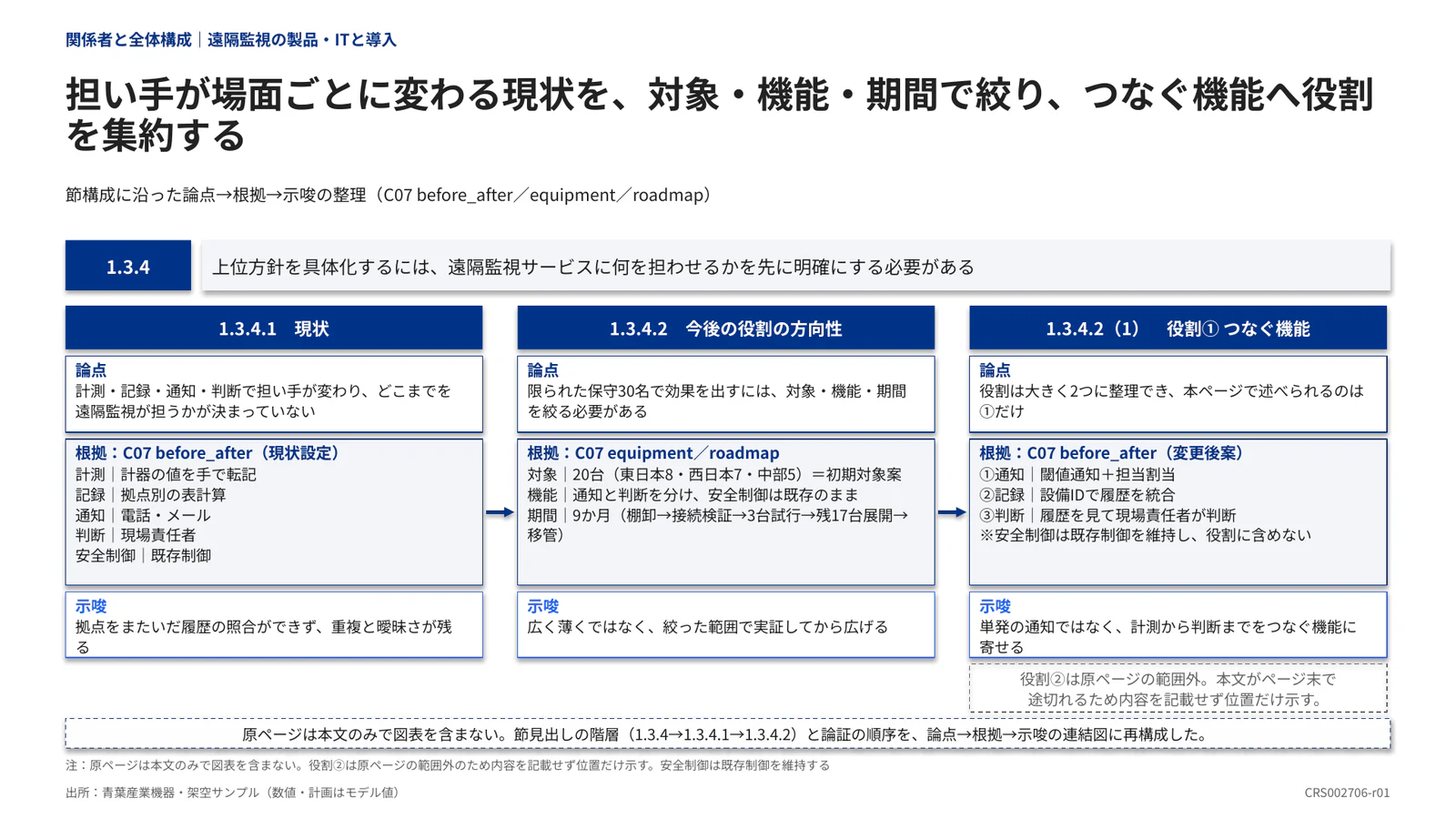Screen dimensions: 1456x819
Task: Select the line 対象｜20台 with regional breakdown
Action: [714, 474]
